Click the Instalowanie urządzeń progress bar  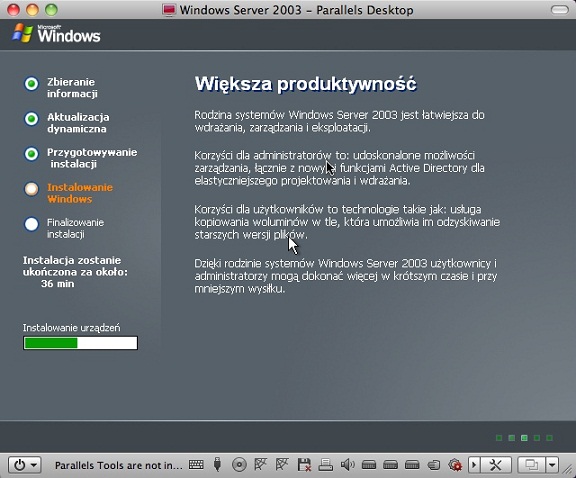[80, 343]
